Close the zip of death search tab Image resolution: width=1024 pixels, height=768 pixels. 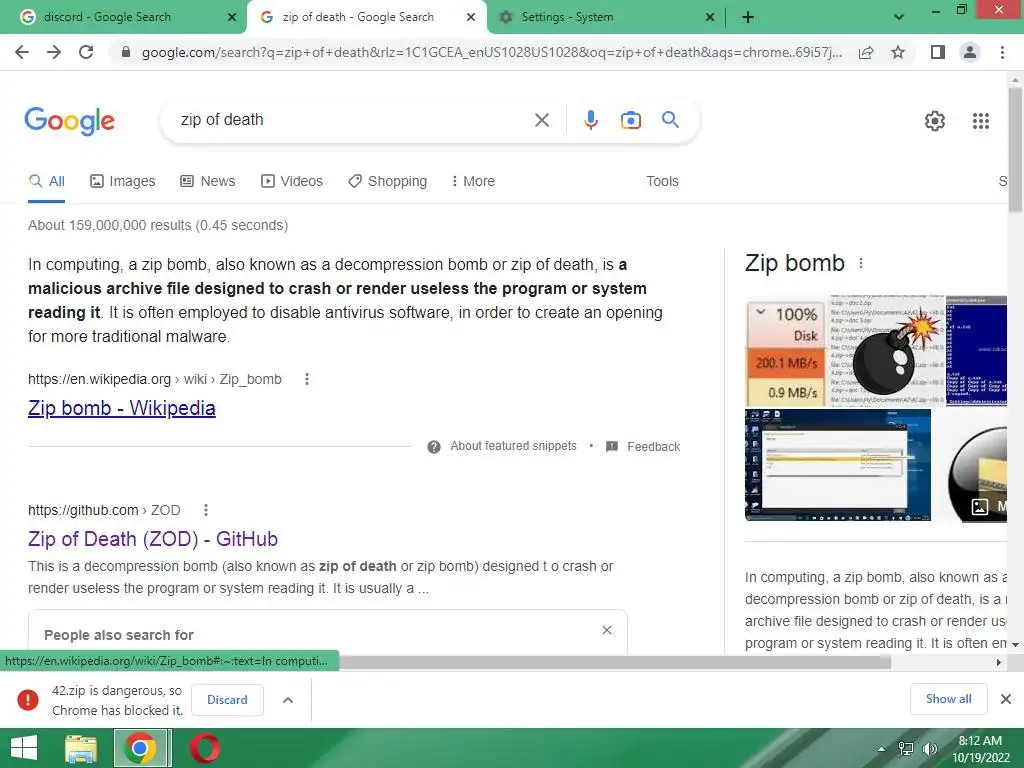(x=471, y=17)
